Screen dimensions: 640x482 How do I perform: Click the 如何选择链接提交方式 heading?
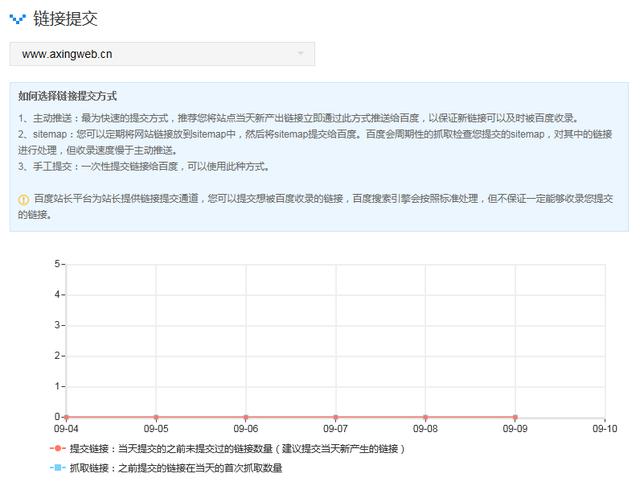[x=68, y=97]
